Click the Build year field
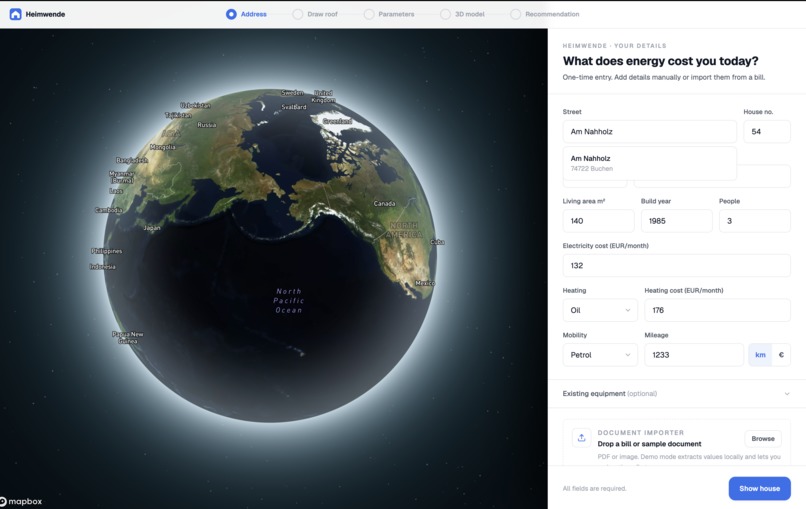 (676, 221)
